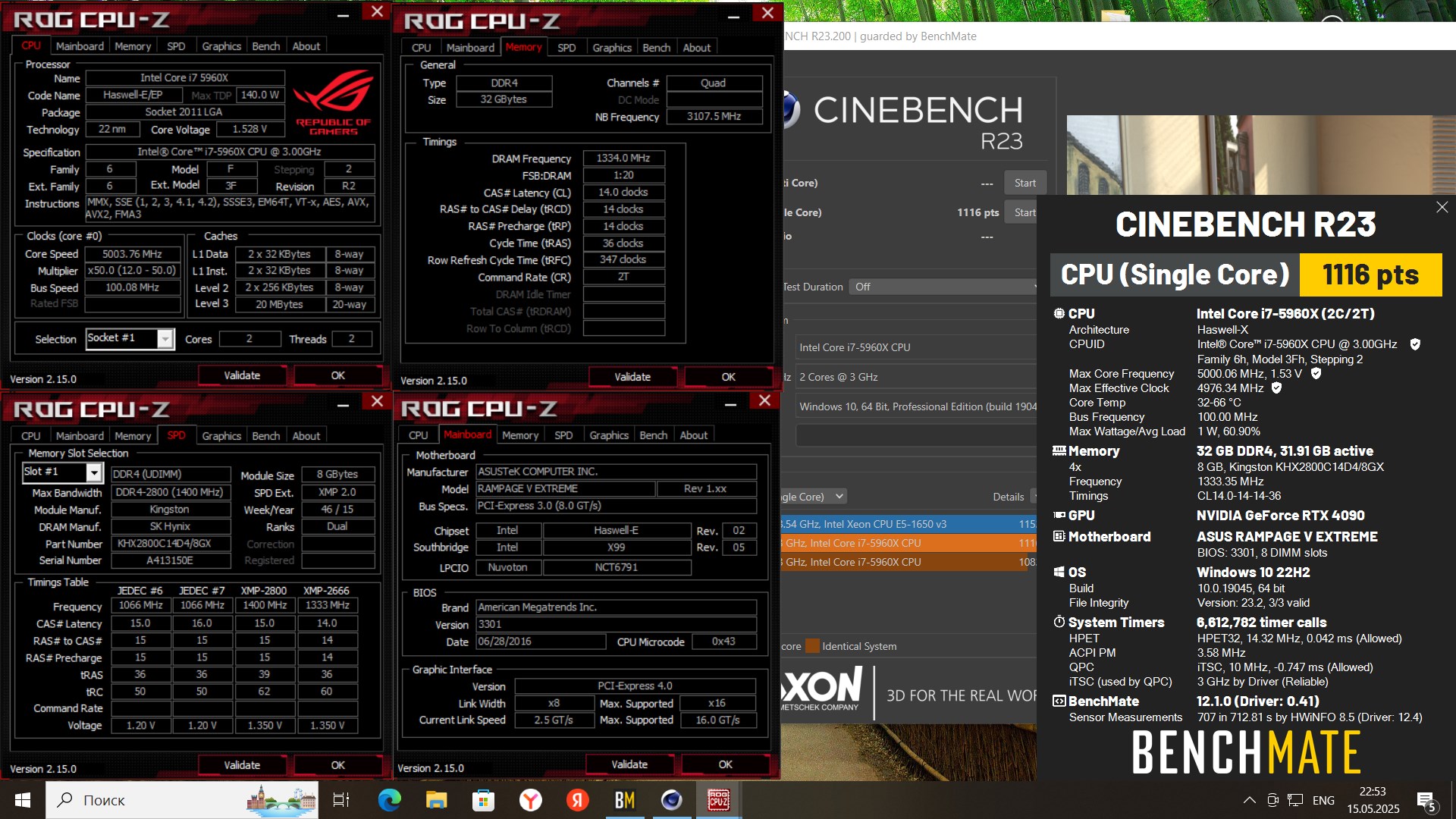Click the clock and date in tray
The height and width of the screenshot is (819, 1456).
pos(1373,800)
